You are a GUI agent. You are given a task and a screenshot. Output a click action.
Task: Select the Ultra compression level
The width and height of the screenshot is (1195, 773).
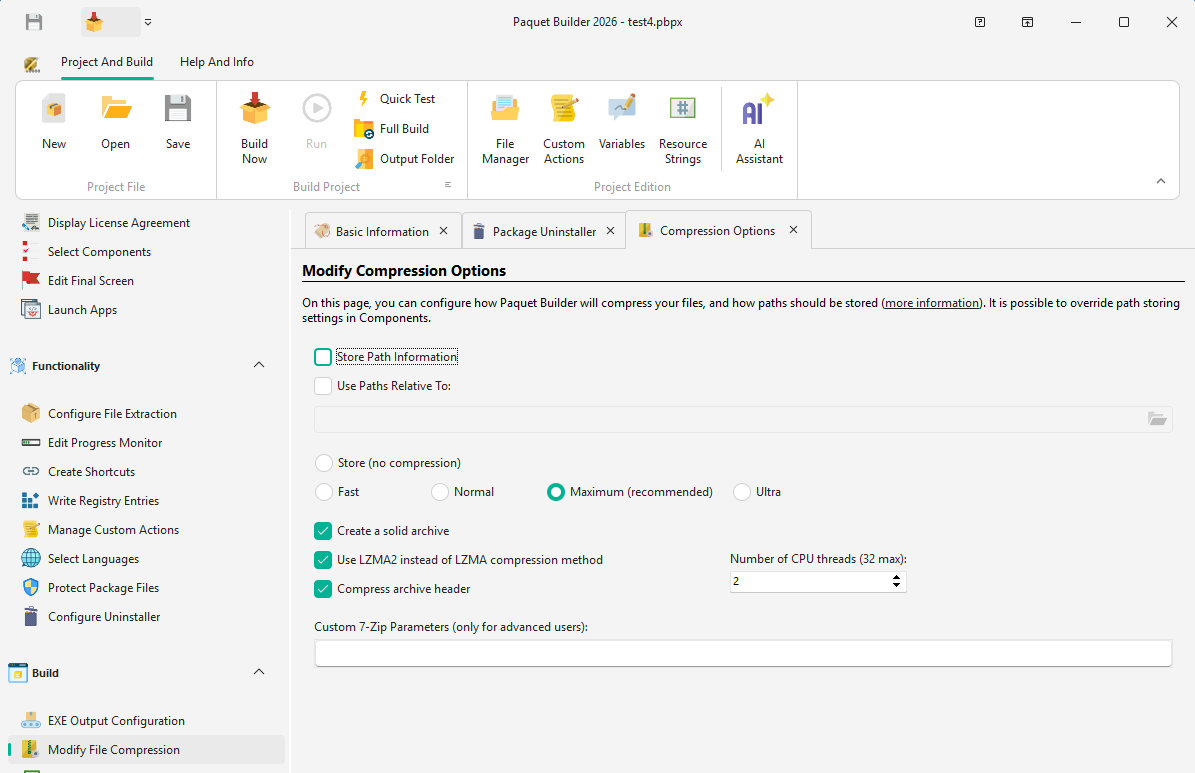pos(740,491)
